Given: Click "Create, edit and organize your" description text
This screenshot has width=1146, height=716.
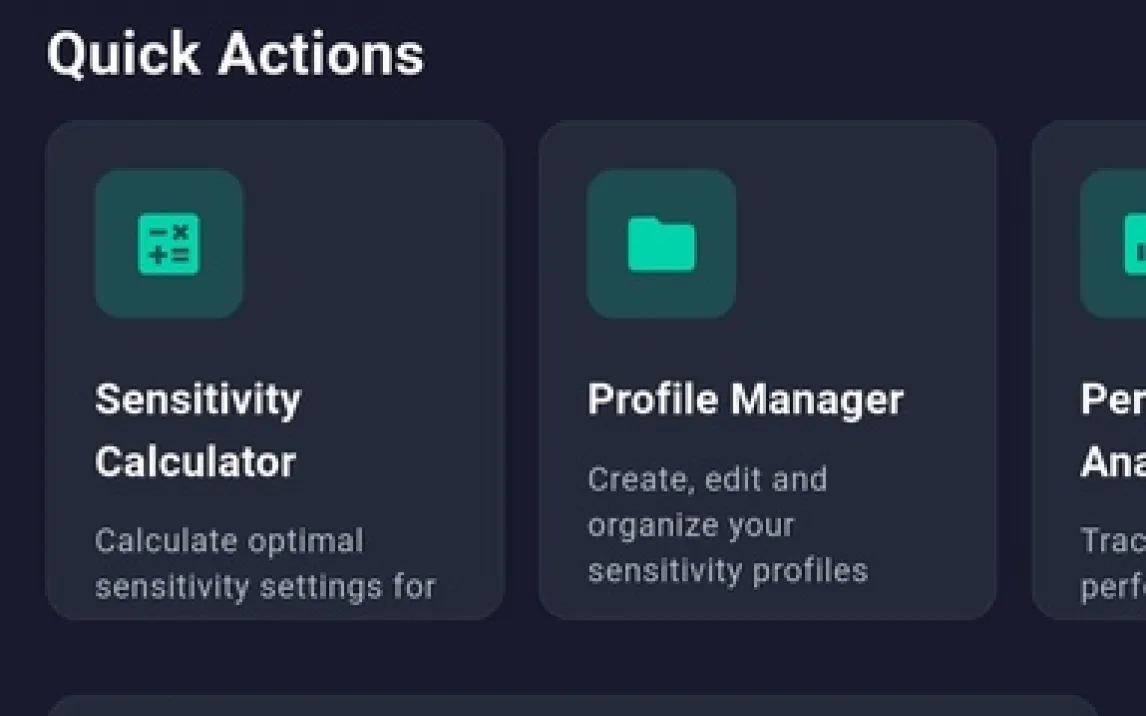Looking at the screenshot, I should point(707,503).
